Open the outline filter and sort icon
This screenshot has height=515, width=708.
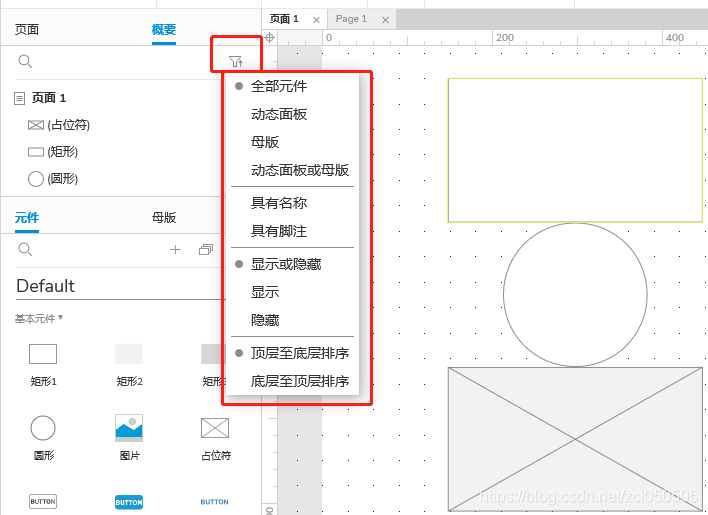tap(236, 61)
